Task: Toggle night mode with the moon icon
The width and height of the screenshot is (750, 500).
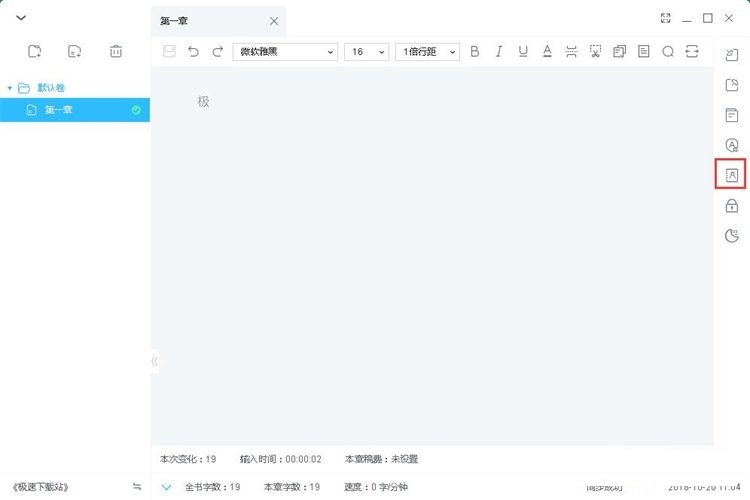Action: 732,235
